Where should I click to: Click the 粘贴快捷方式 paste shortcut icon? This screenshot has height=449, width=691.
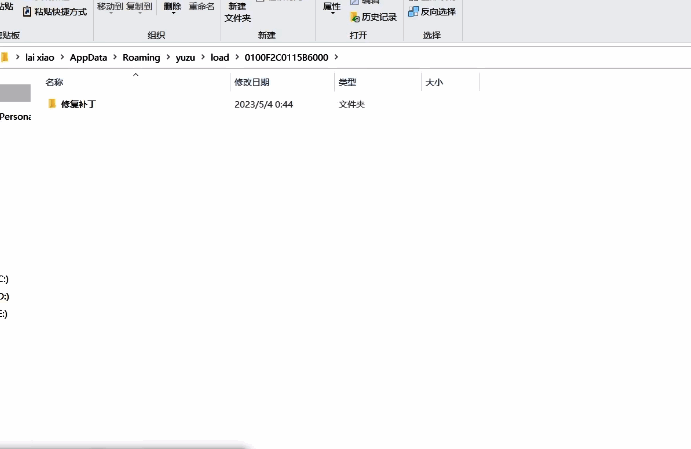pos(27,12)
